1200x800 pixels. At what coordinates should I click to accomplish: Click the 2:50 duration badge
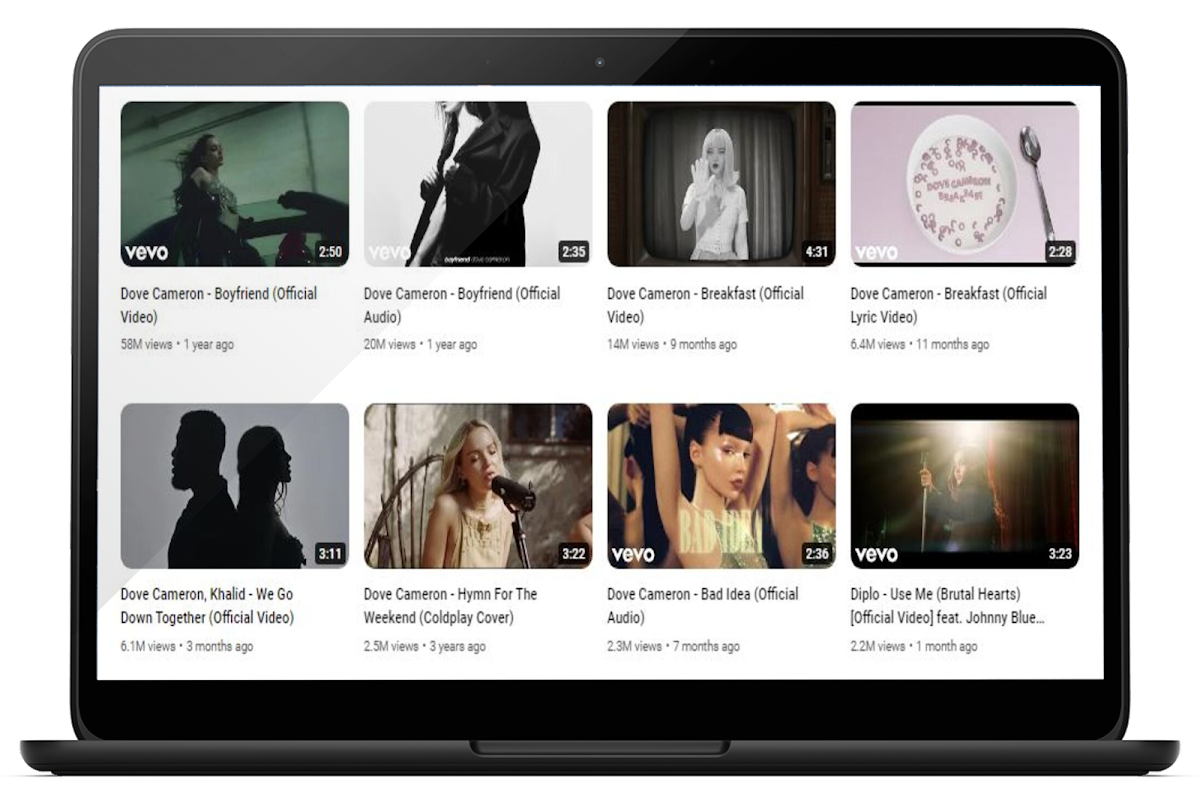(330, 252)
